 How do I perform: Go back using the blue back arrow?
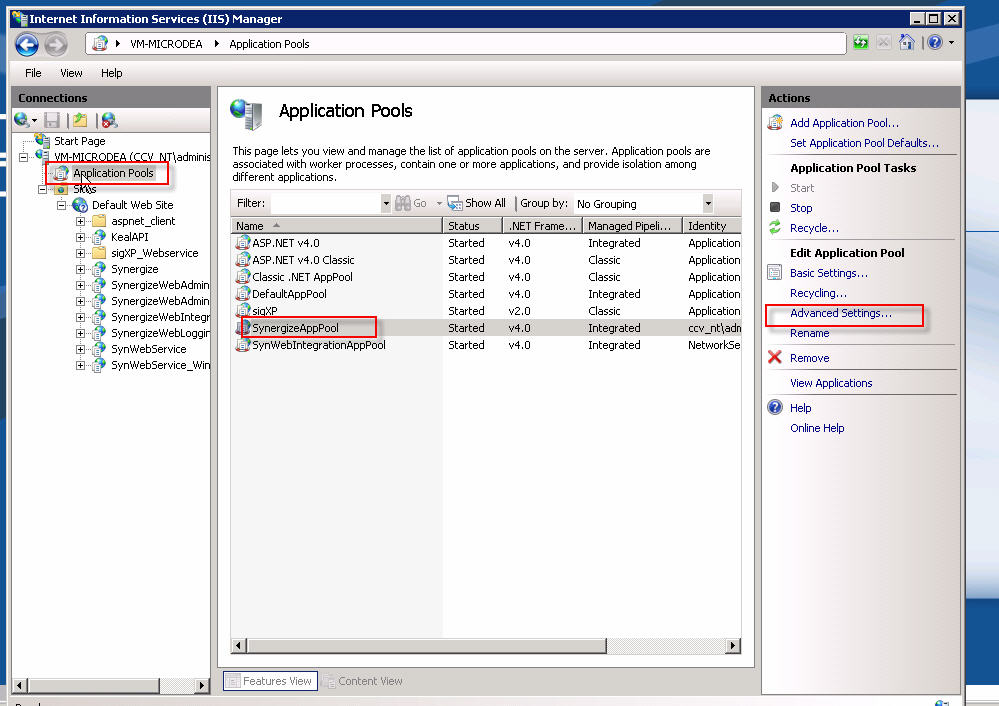click(27, 44)
